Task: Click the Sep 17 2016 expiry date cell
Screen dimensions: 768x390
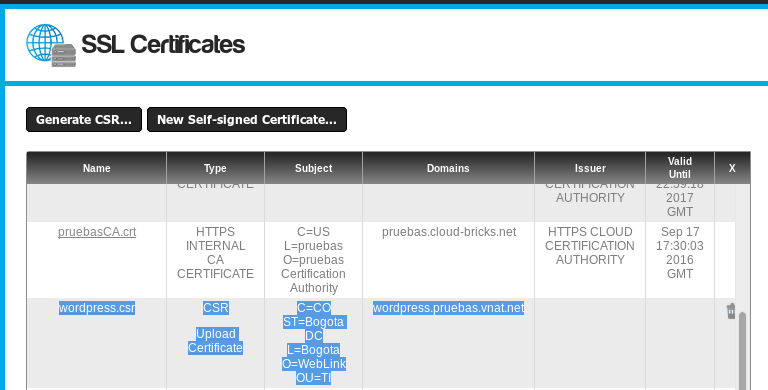Action: (680, 252)
